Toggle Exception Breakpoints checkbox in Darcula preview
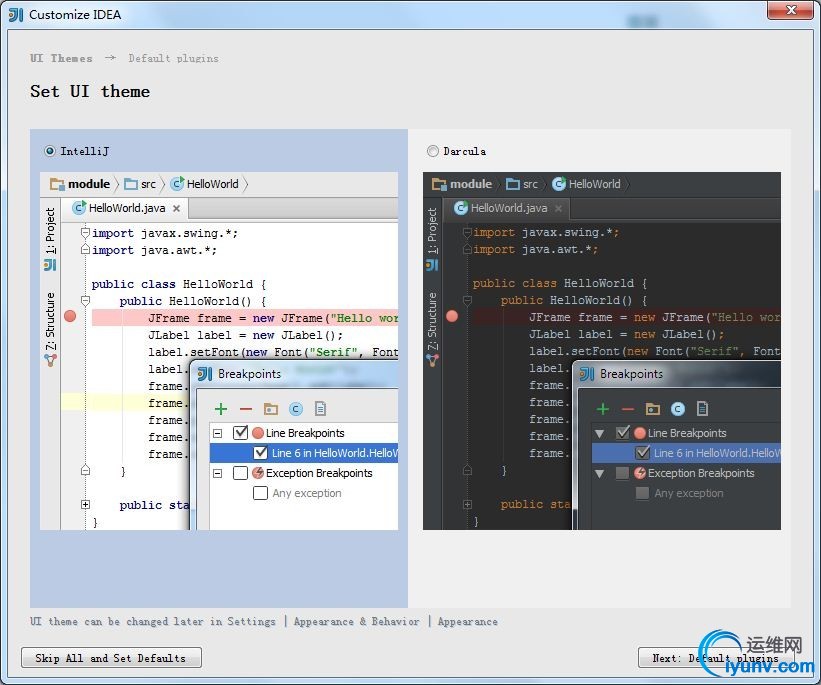The width and height of the screenshot is (821, 685). 623,473
